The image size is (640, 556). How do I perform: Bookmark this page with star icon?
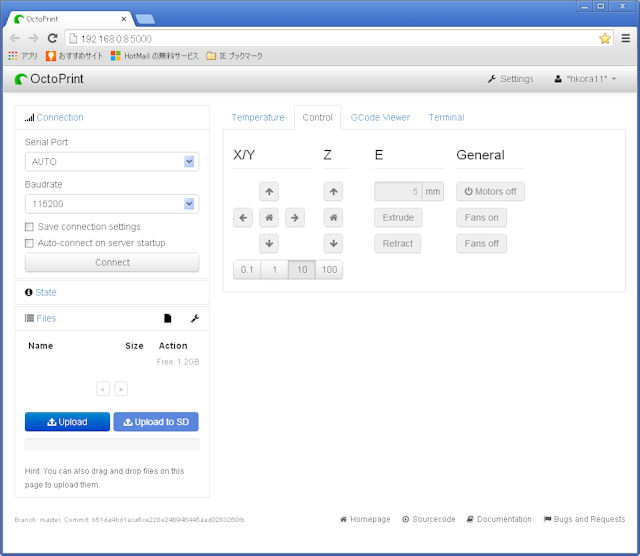[x=604, y=38]
